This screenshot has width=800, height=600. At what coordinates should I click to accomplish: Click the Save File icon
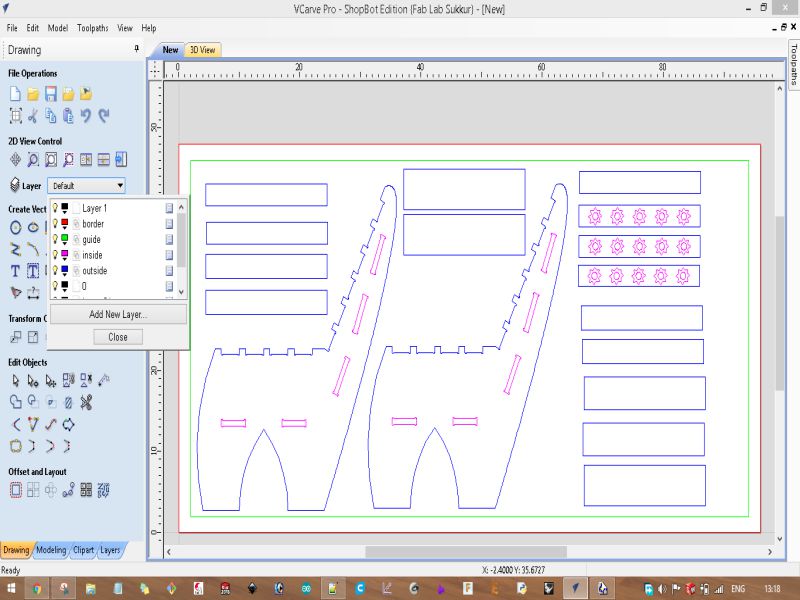pos(50,93)
